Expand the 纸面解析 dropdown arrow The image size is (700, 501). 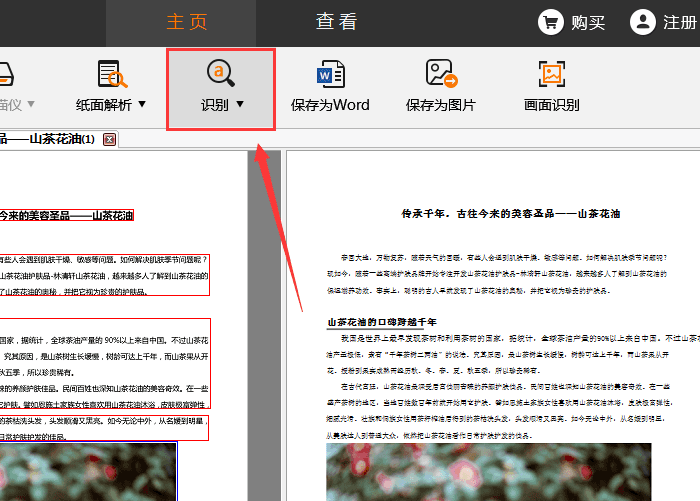[x=142, y=104]
